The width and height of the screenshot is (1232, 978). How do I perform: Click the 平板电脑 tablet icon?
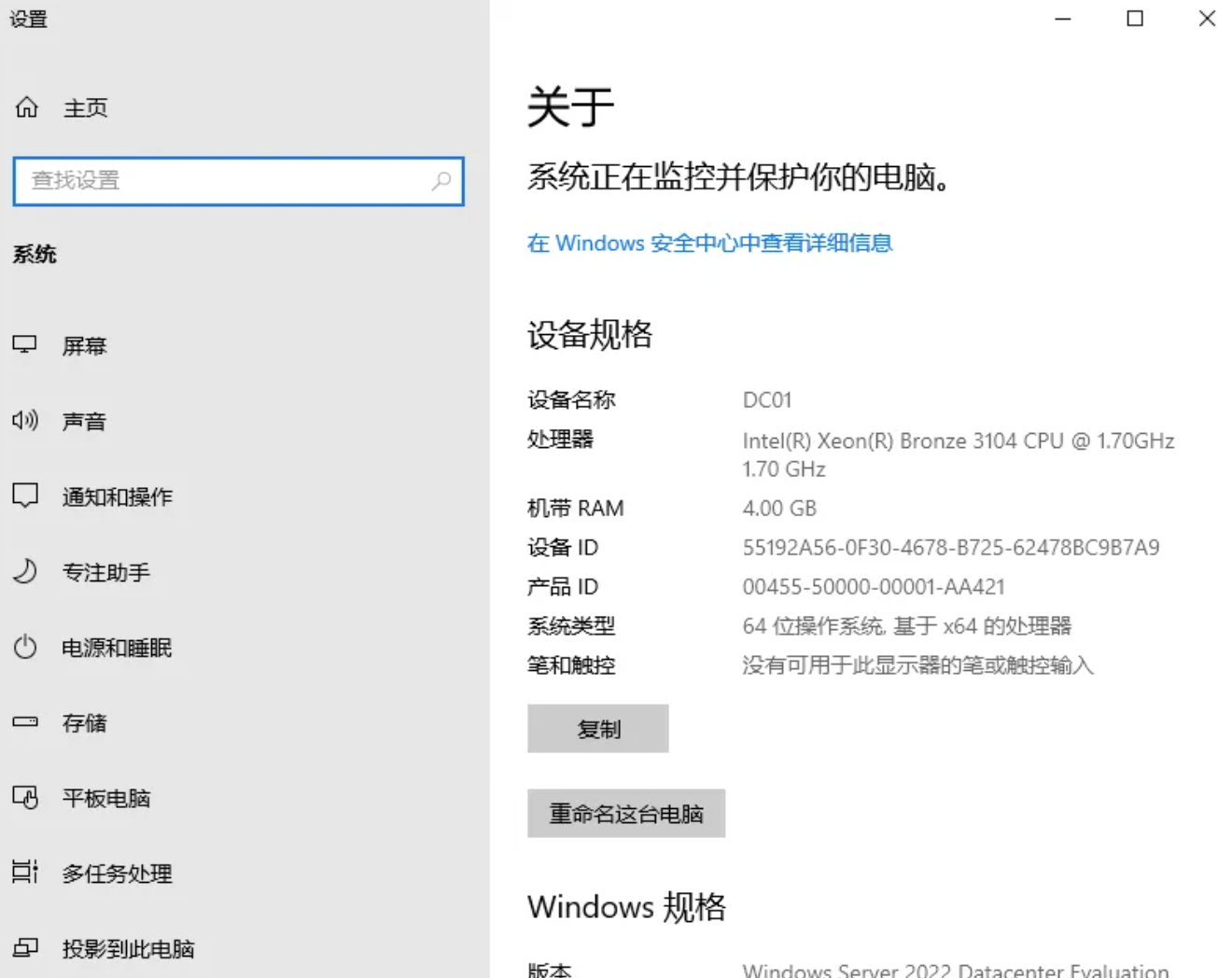[x=25, y=798]
